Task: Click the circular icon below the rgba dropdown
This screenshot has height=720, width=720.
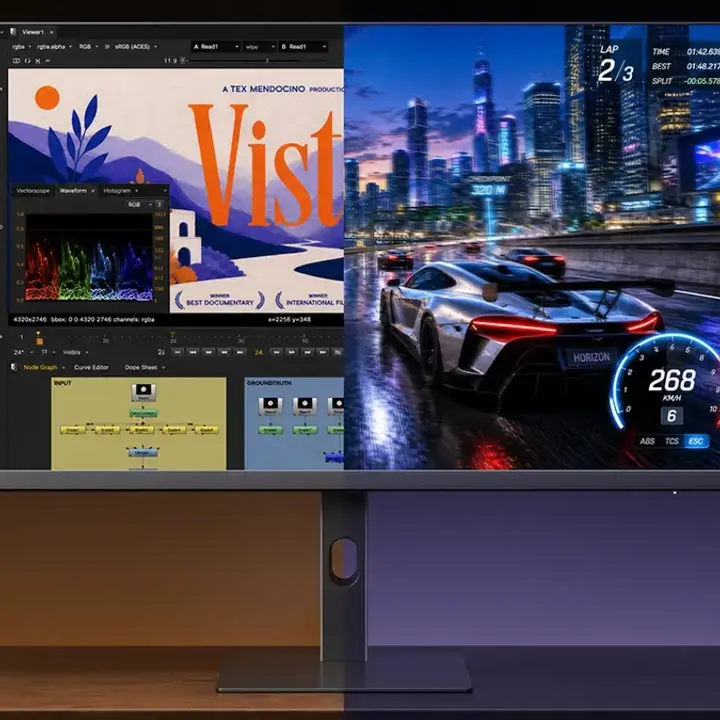Action: pos(28,61)
